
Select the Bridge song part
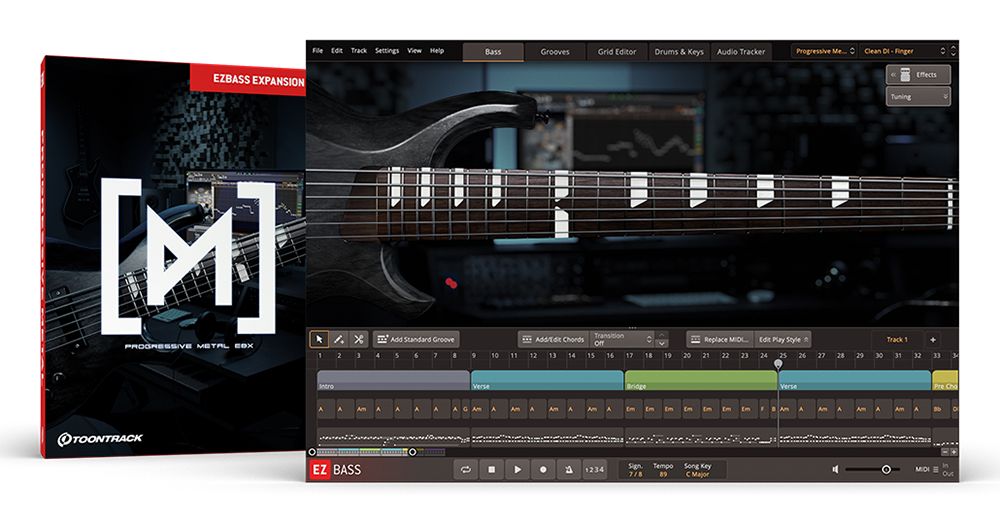701,381
